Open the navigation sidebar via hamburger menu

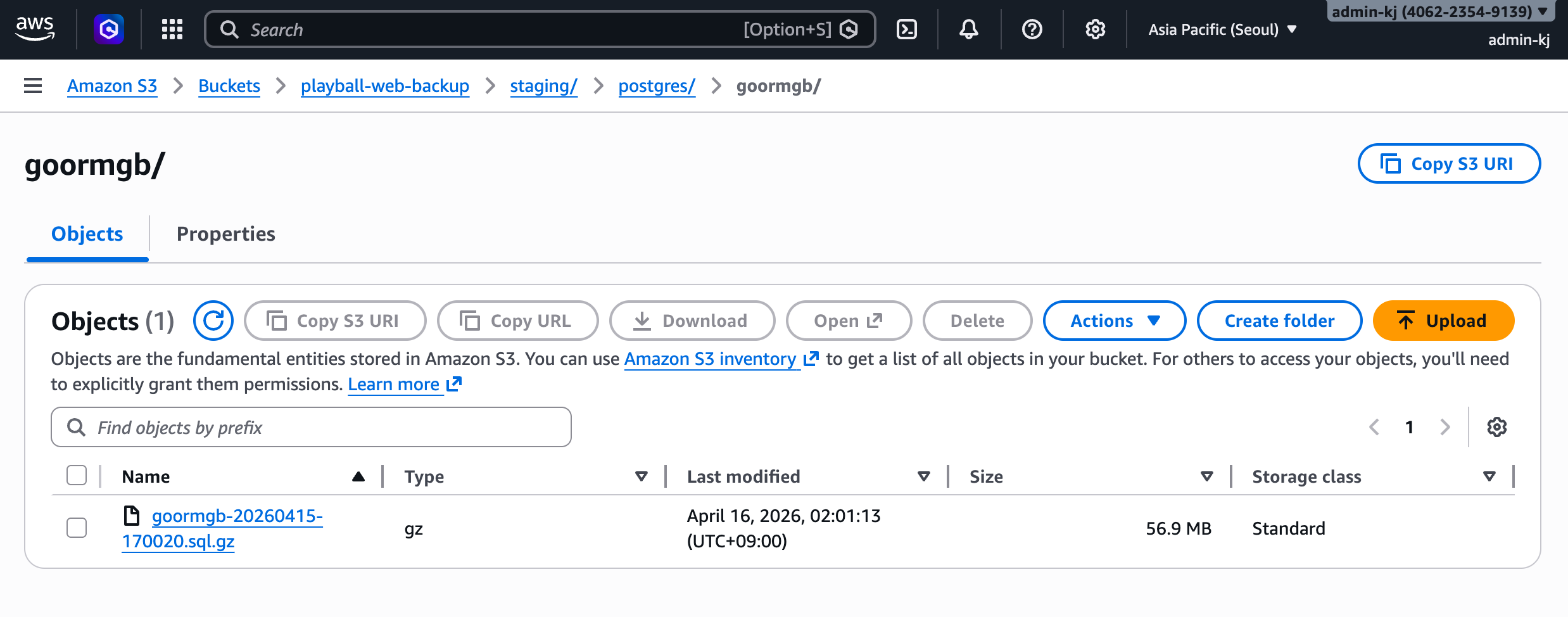point(32,86)
